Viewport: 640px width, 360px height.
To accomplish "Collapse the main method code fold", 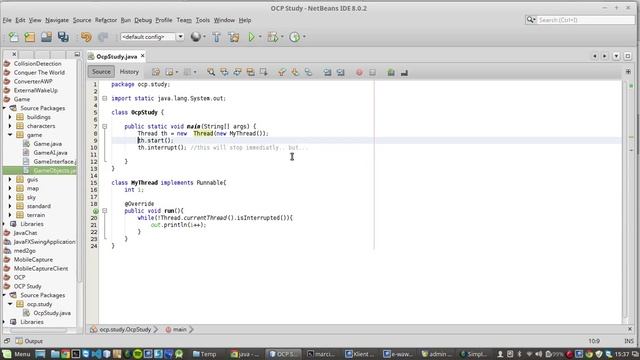I will coord(104,127).
